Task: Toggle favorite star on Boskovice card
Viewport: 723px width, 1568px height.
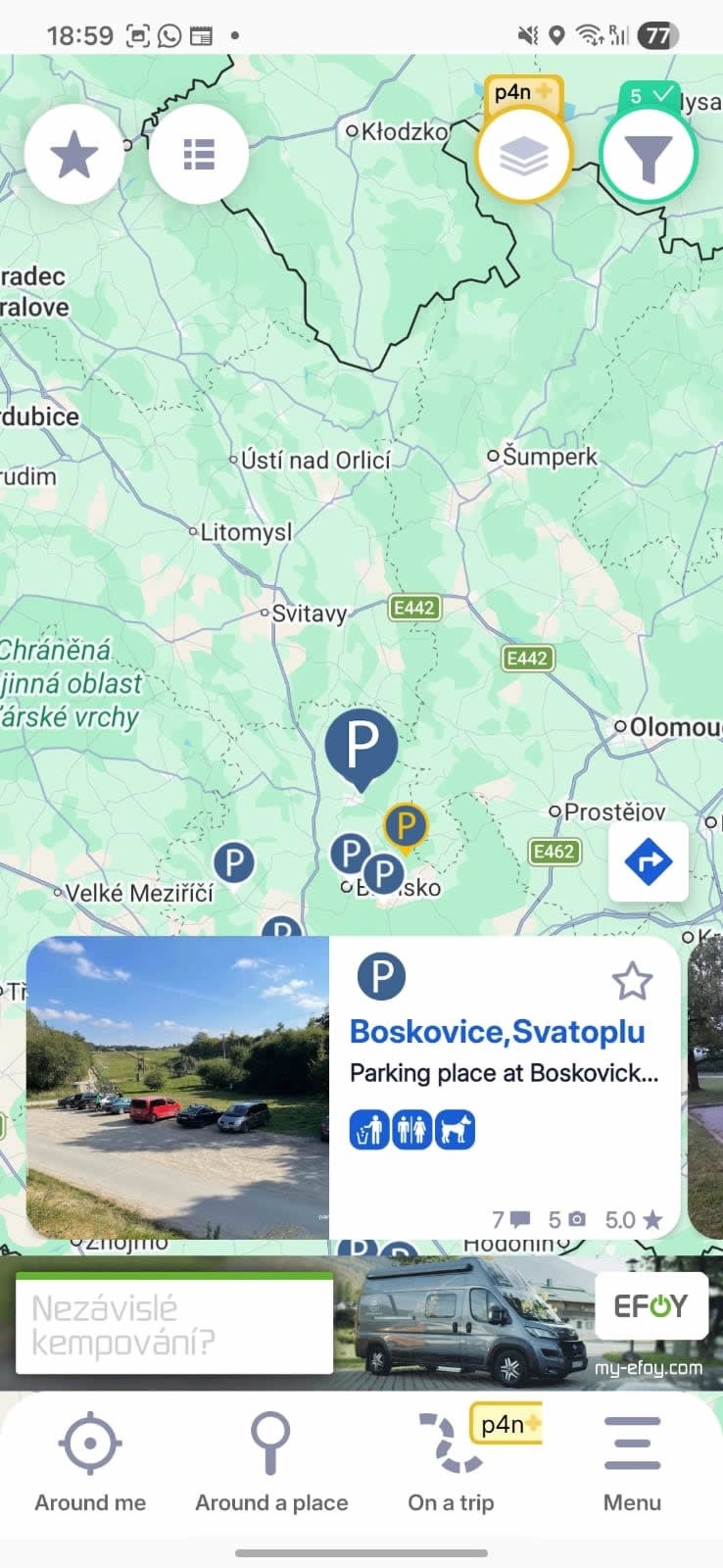Action: [x=632, y=981]
